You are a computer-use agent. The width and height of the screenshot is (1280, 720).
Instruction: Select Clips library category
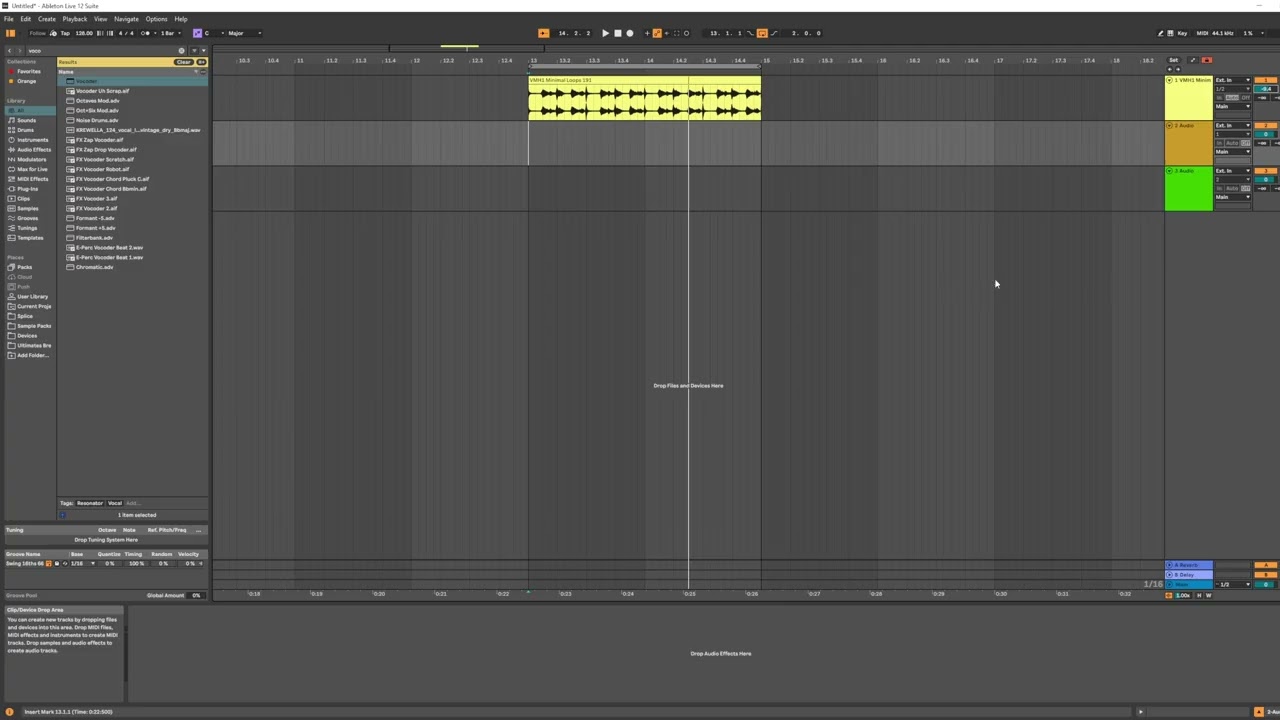coord(24,199)
